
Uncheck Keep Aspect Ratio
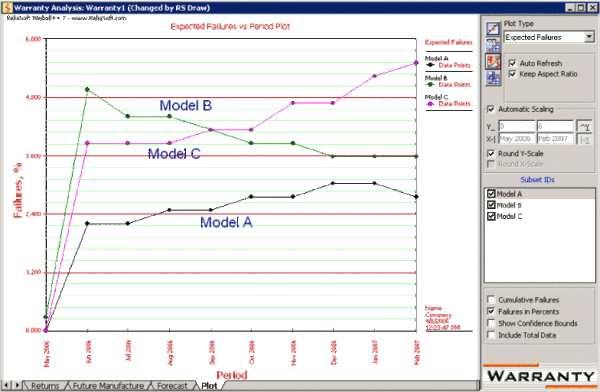pyautogui.click(x=512, y=74)
